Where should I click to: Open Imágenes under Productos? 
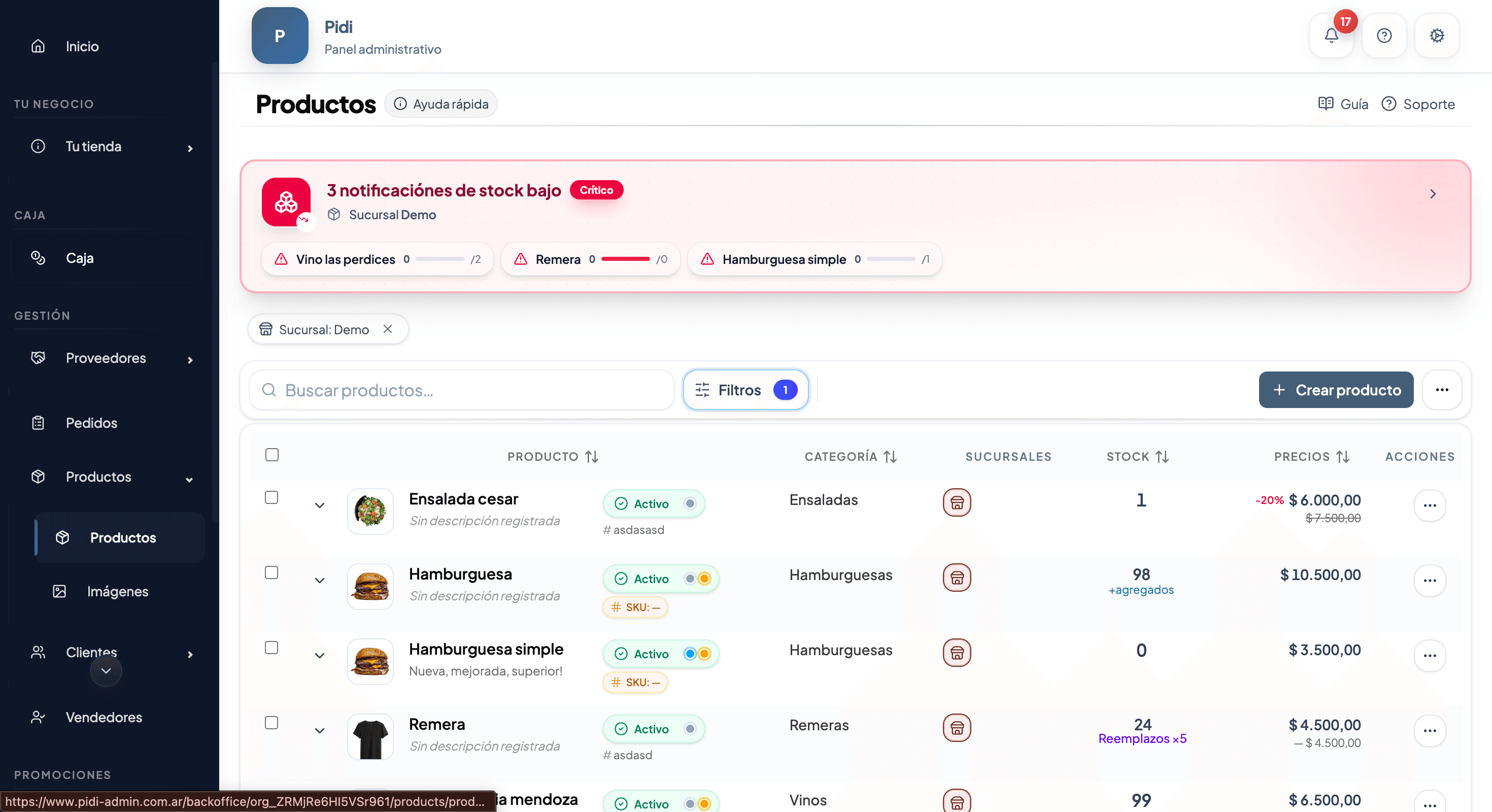pos(118,591)
